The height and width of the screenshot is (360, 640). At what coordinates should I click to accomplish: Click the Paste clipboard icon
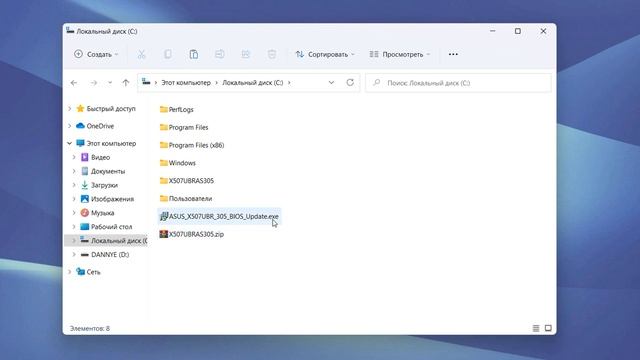[194, 54]
